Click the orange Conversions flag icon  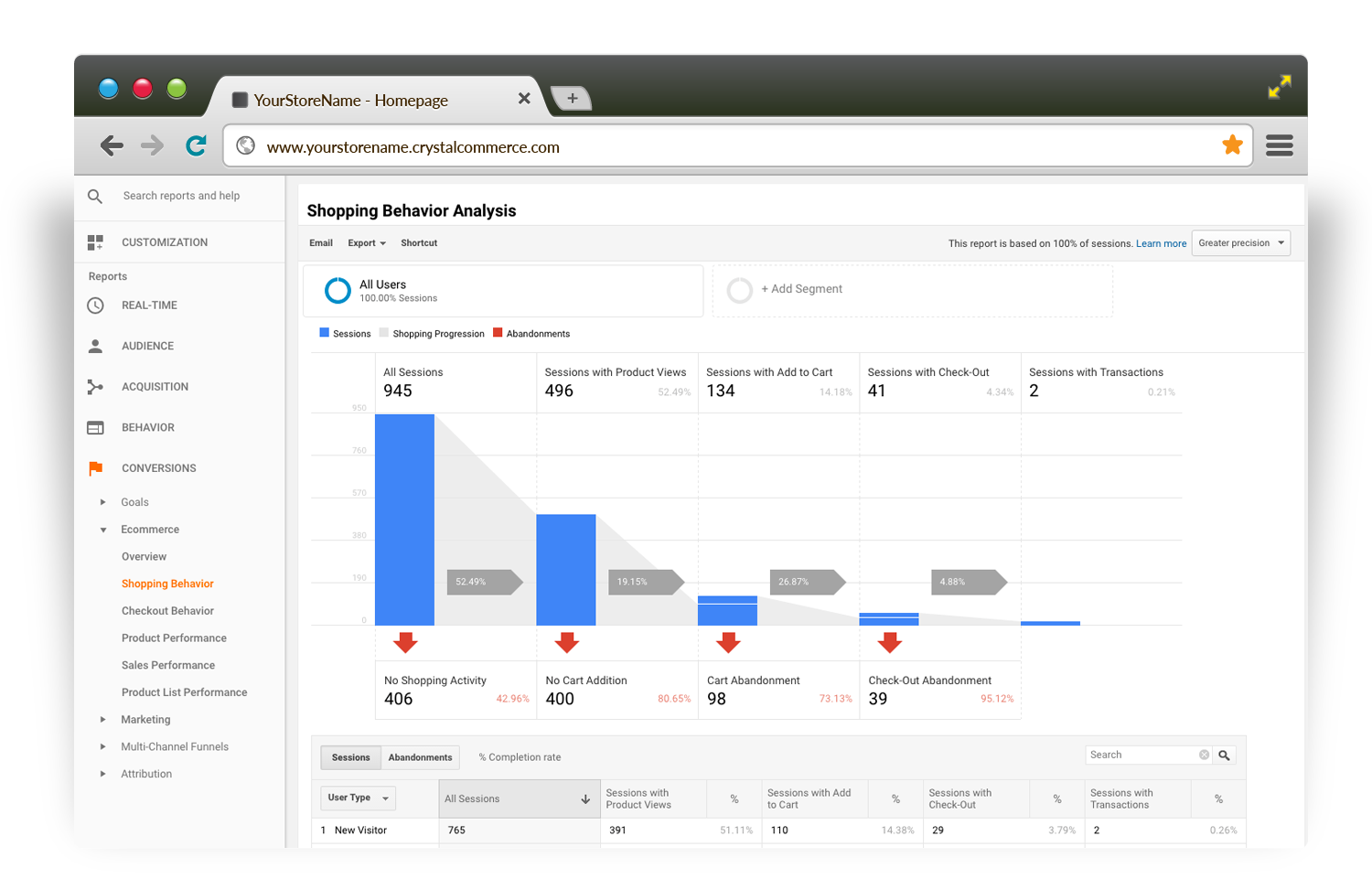point(95,468)
